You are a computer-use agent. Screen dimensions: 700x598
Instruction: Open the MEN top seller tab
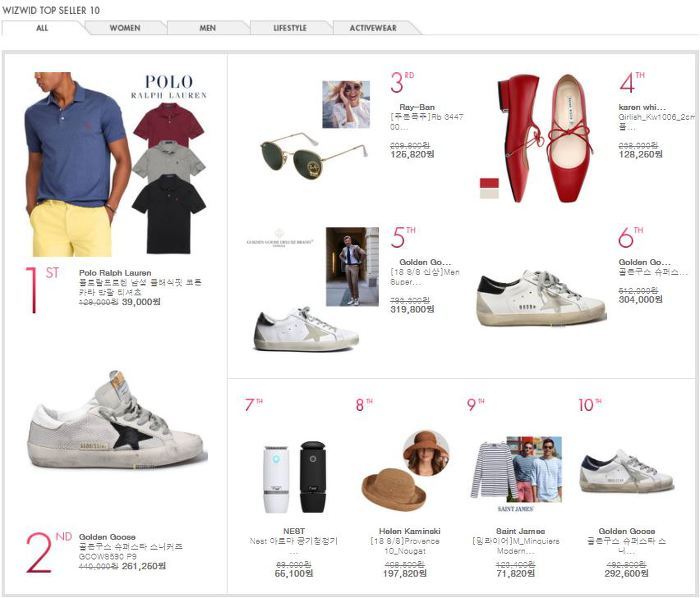click(x=208, y=28)
